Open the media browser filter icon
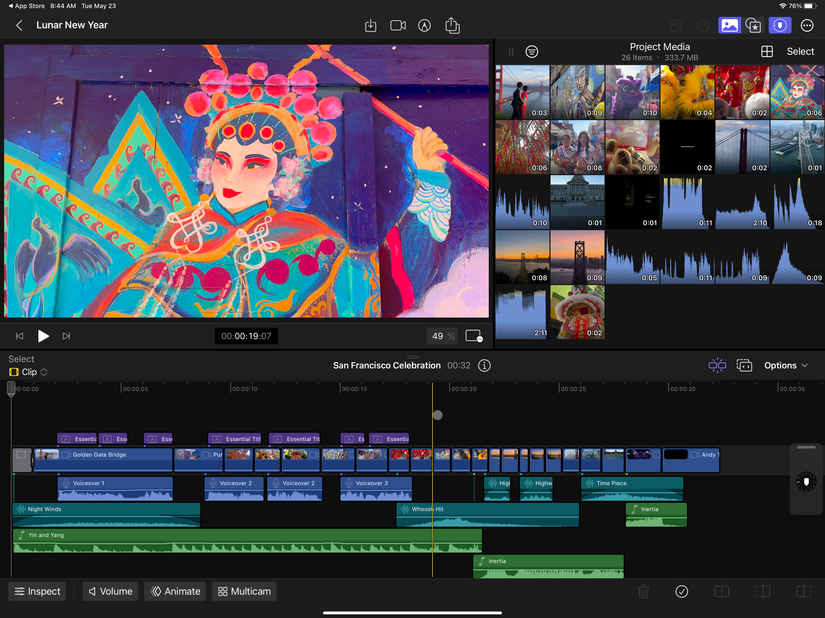 (x=532, y=52)
